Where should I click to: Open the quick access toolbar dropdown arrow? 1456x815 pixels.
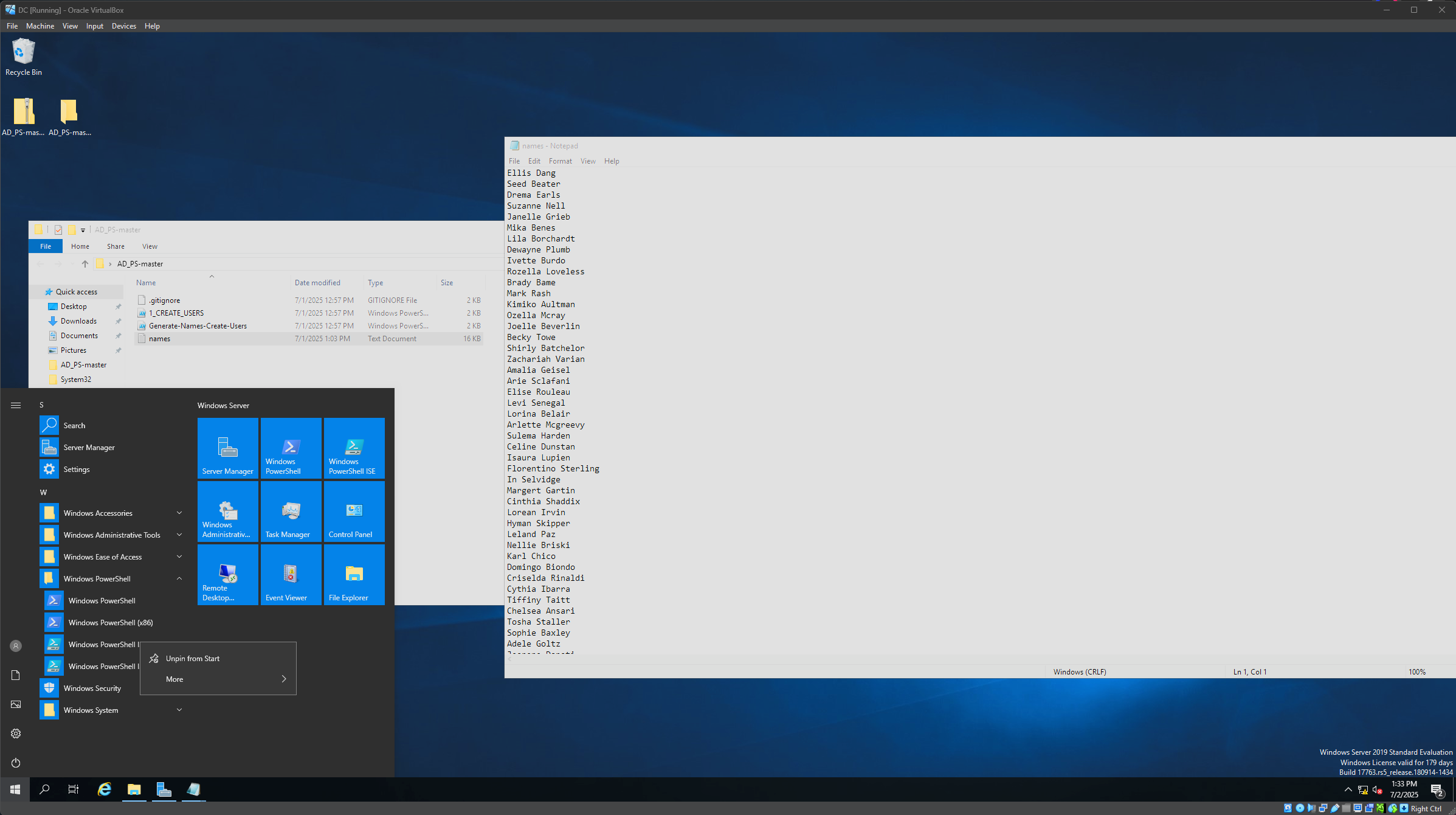tap(83, 230)
